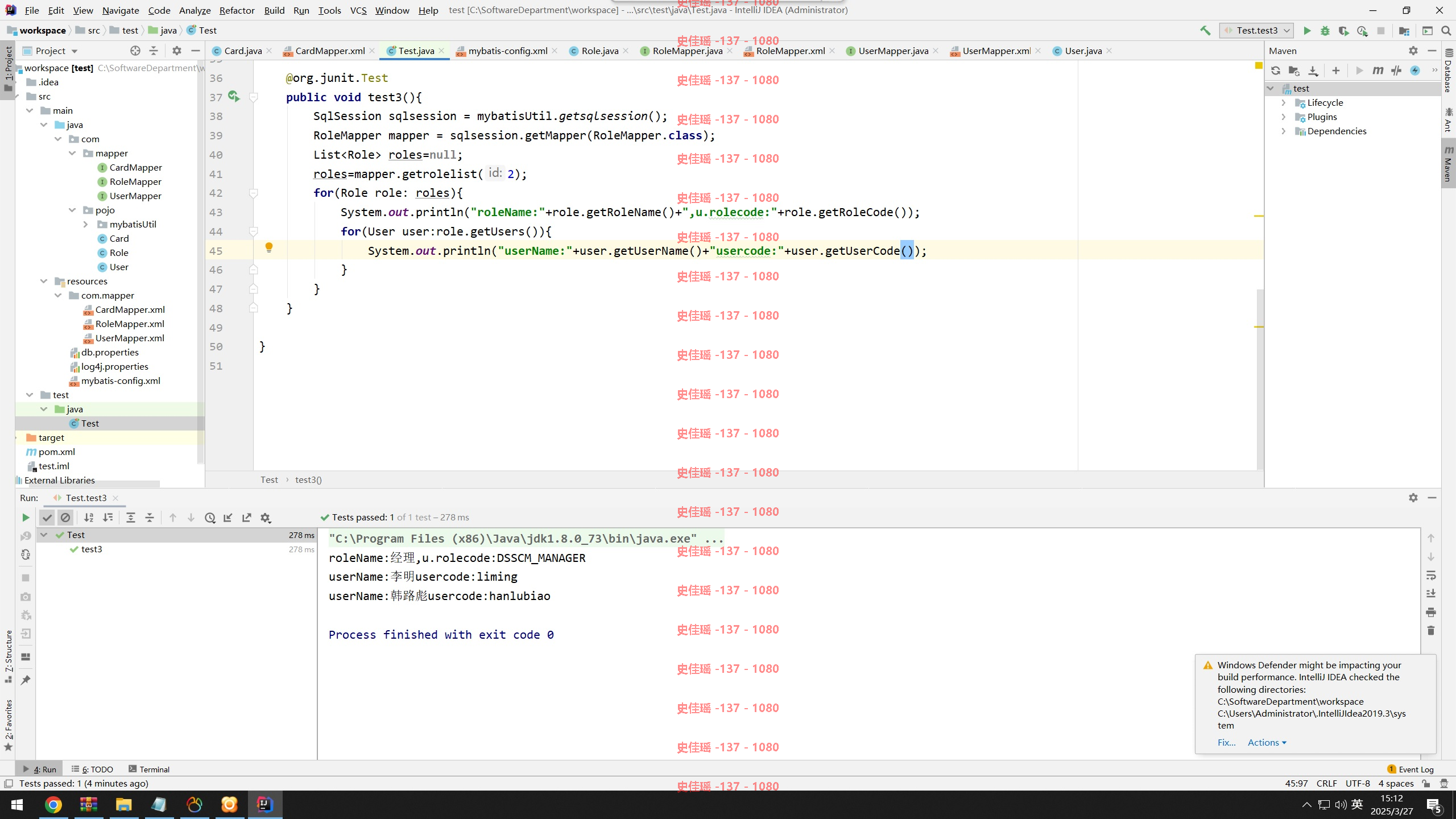Open Maven panel settings gear
This screenshot has width=1456, height=819.
(x=1413, y=51)
